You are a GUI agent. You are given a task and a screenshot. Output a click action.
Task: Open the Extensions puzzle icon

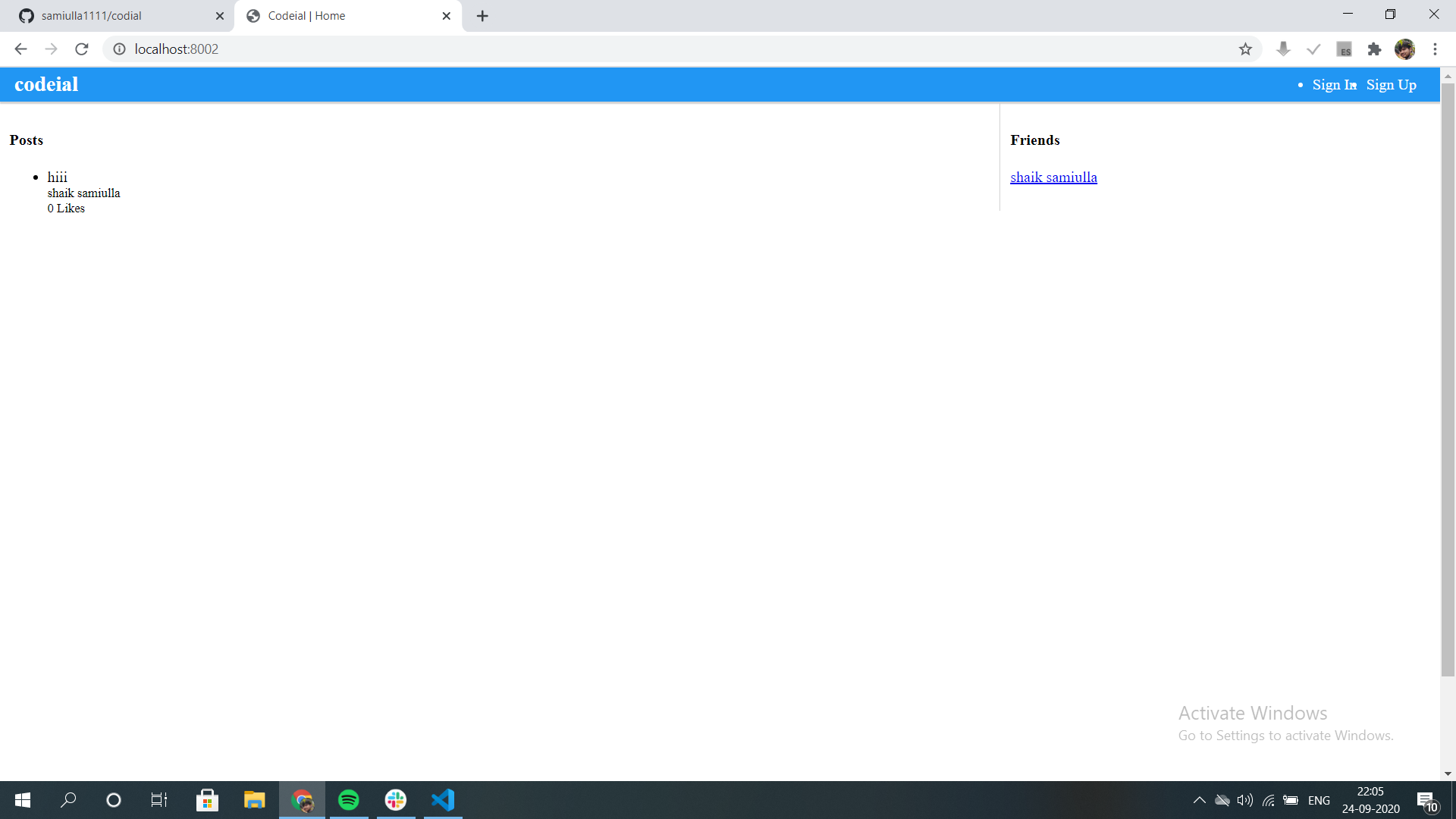[x=1374, y=49]
